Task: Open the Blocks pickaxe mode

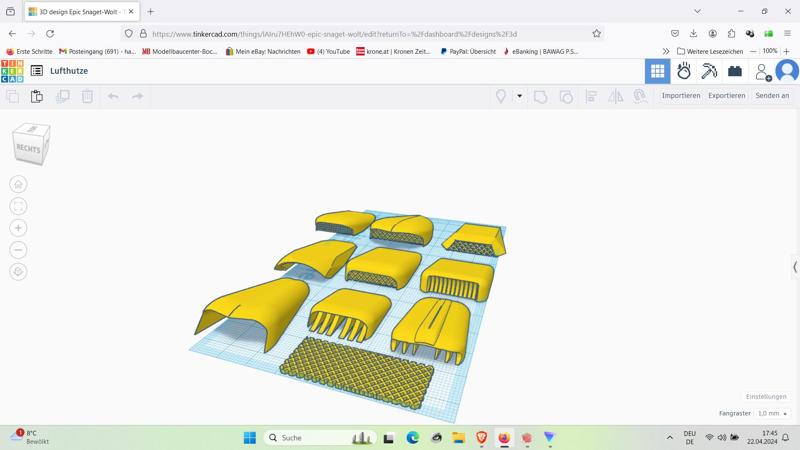Action: coord(709,71)
